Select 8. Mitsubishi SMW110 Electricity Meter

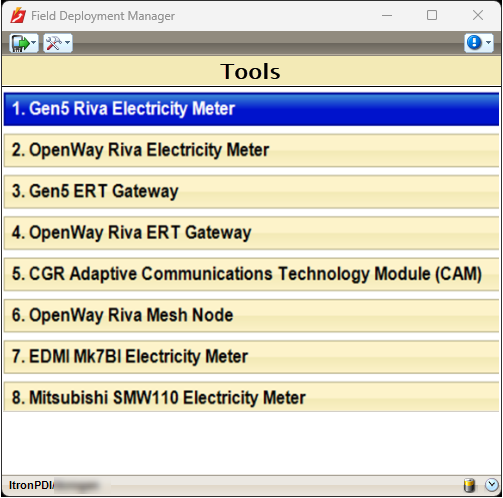click(x=251, y=398)
